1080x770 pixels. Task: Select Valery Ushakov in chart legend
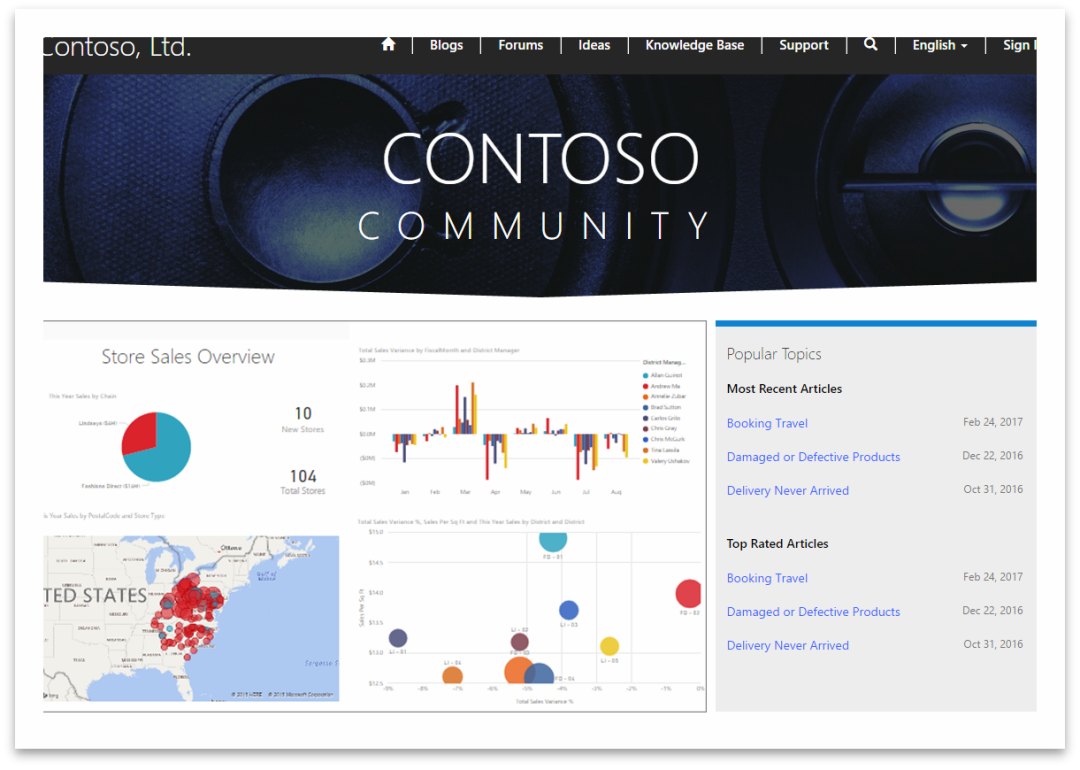(666, 461)
